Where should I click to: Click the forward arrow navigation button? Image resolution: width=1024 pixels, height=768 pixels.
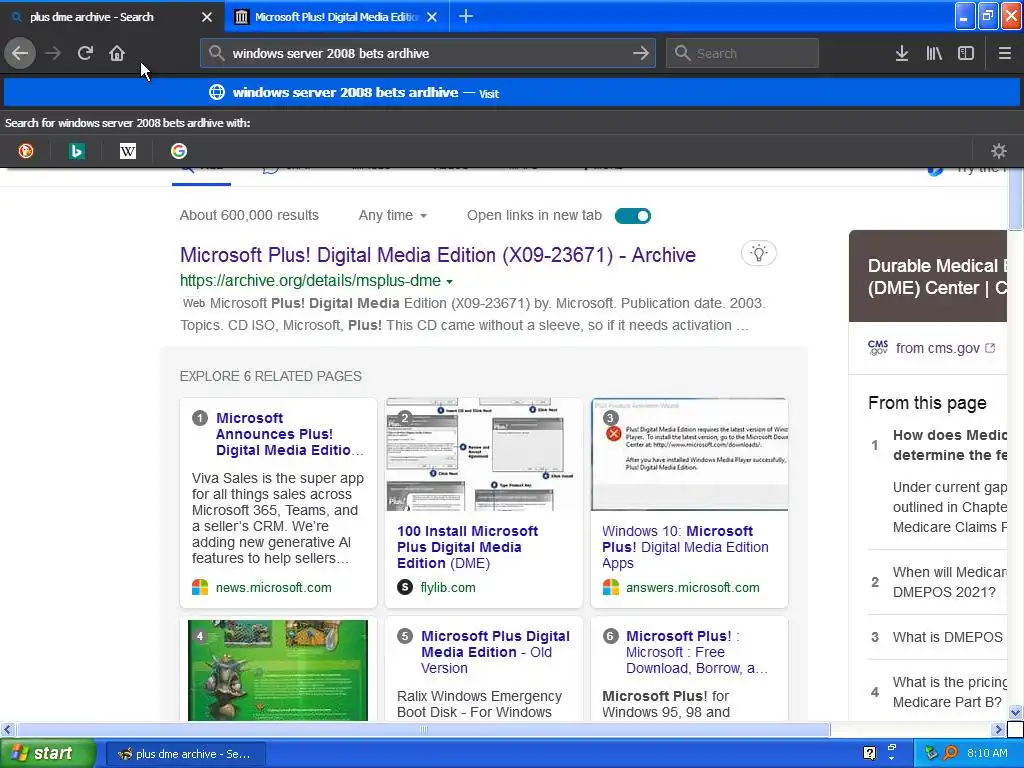tap(53, 53)
